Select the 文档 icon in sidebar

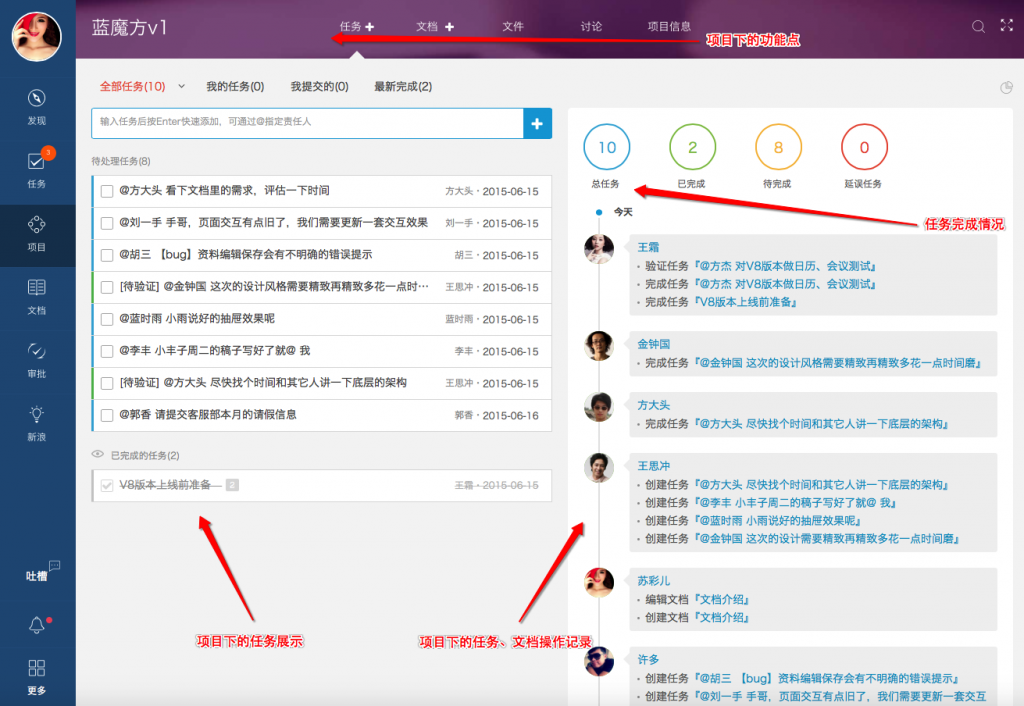(37, 287)
